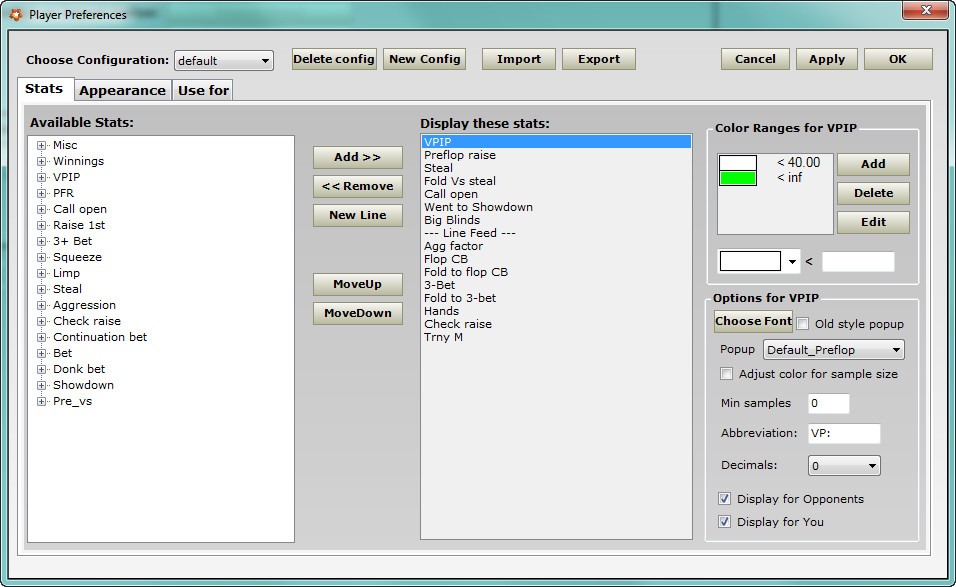Viewport: 956px width, 587px height.
Task: Expand the Steal tree node
Action: point(41,289)
